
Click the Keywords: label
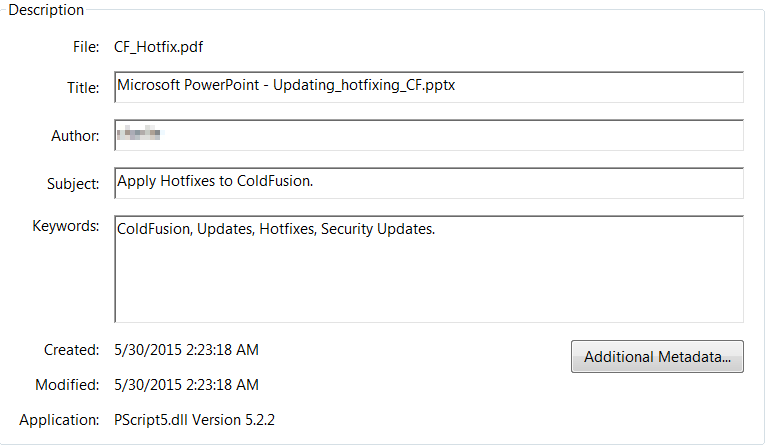point(66,226)
